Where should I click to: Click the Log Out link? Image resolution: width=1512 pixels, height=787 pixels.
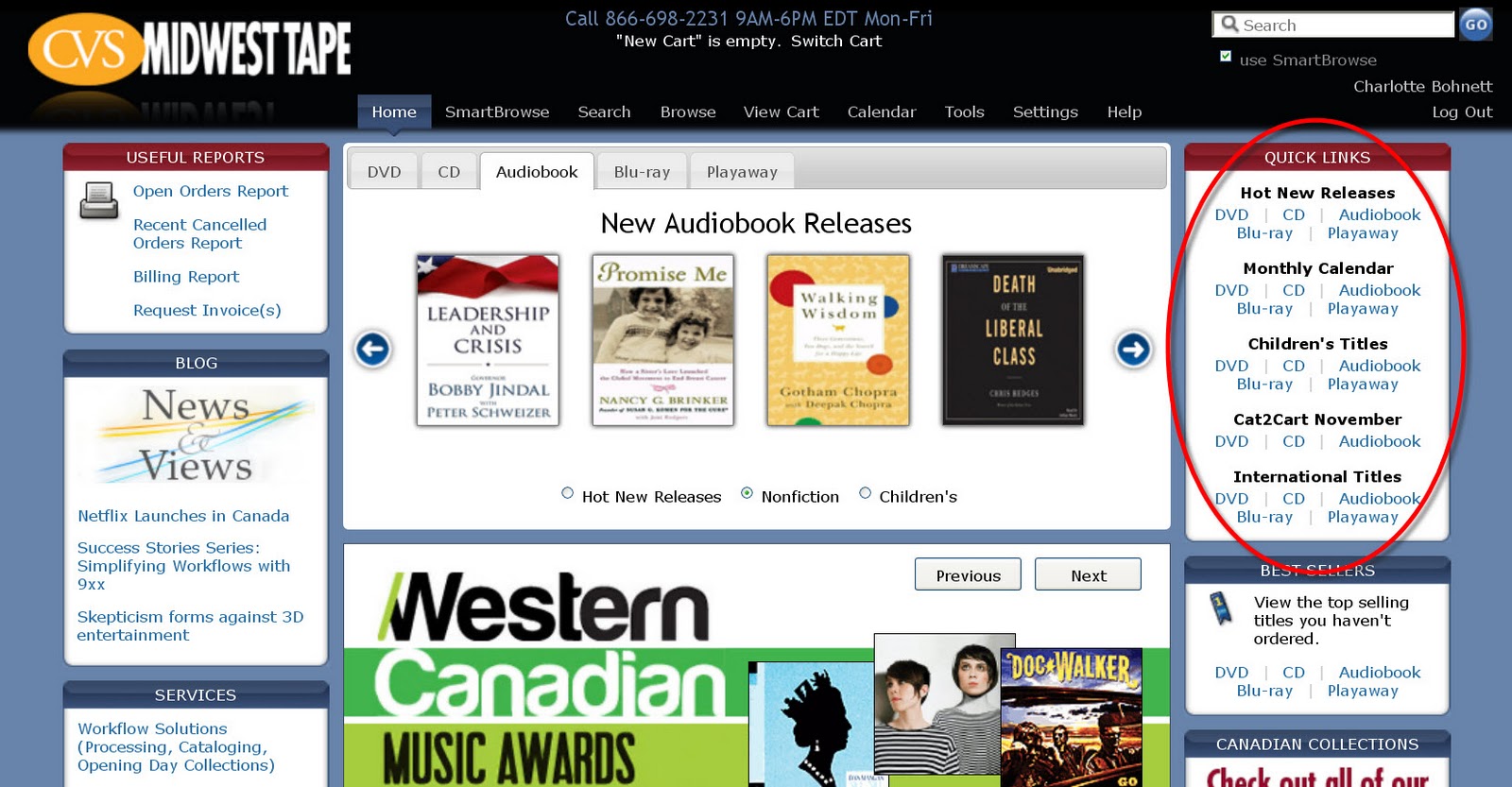(1462, 111)
